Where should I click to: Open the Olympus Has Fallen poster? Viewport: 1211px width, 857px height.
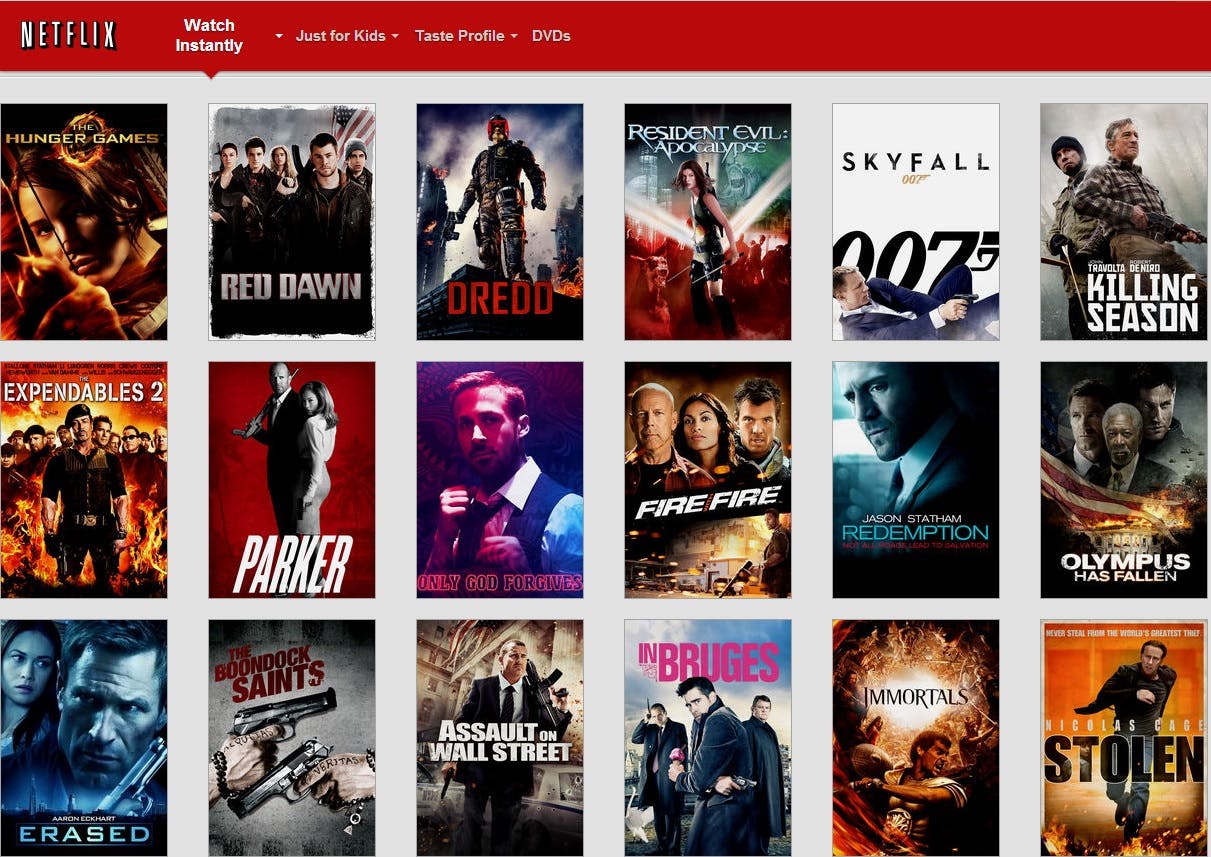coord(1124,480)
